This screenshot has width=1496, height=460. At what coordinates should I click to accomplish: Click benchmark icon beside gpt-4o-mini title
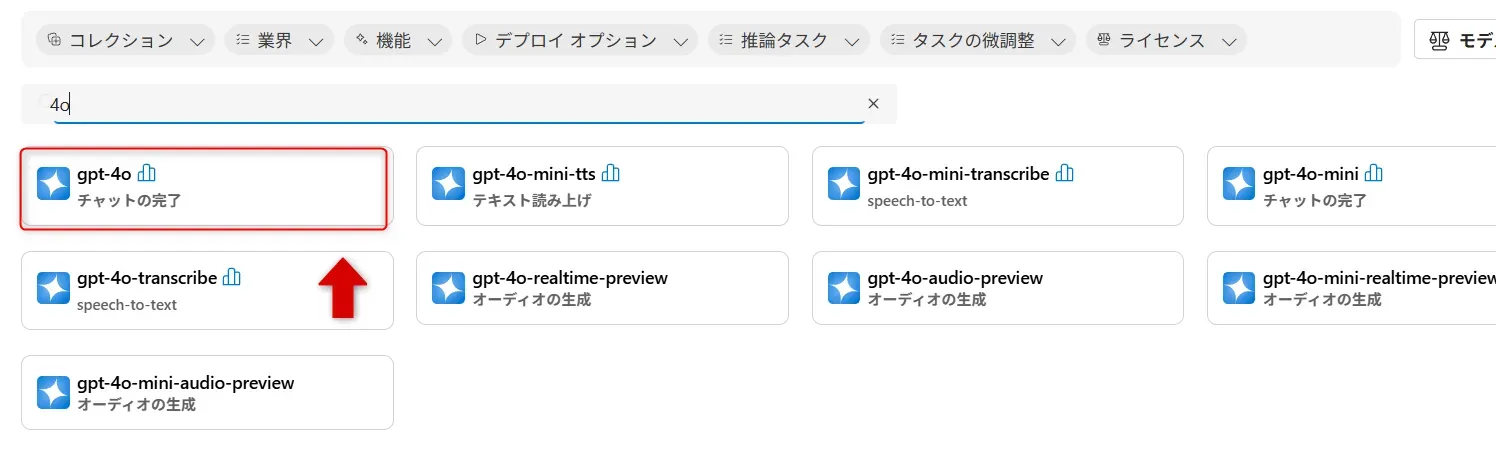(x=1374, y=173)
